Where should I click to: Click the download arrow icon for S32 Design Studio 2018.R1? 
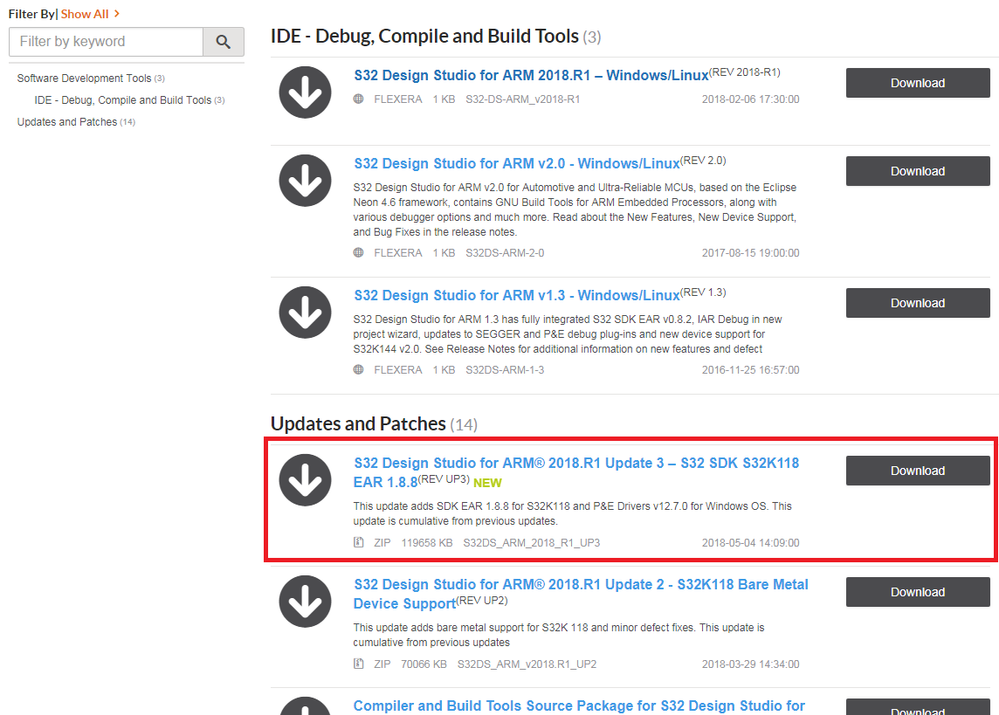point(305,92)
